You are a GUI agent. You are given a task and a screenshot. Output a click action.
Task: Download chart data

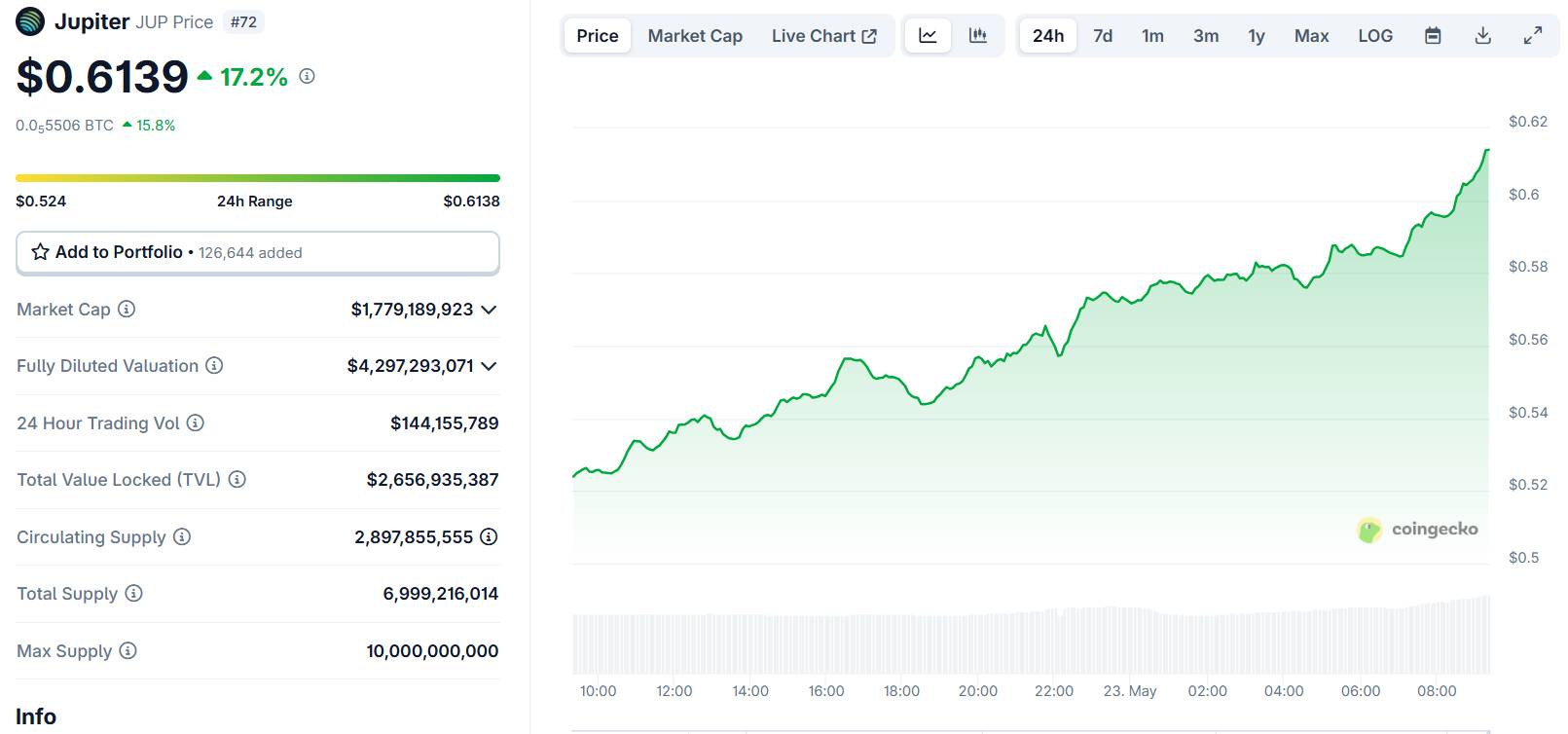coord(1482,36)
